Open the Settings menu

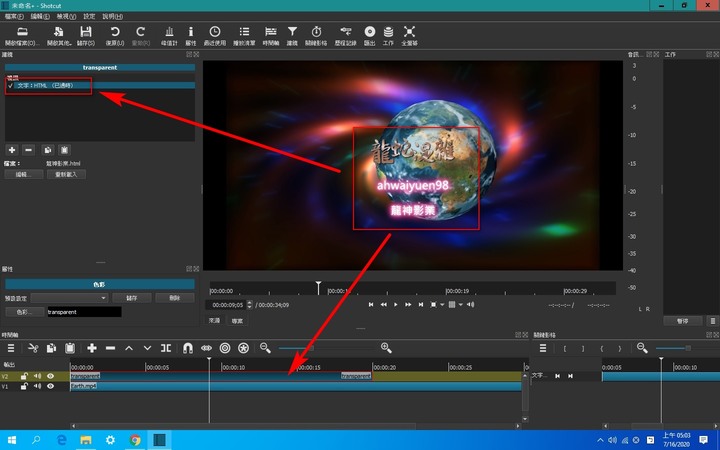click(89, 17)
